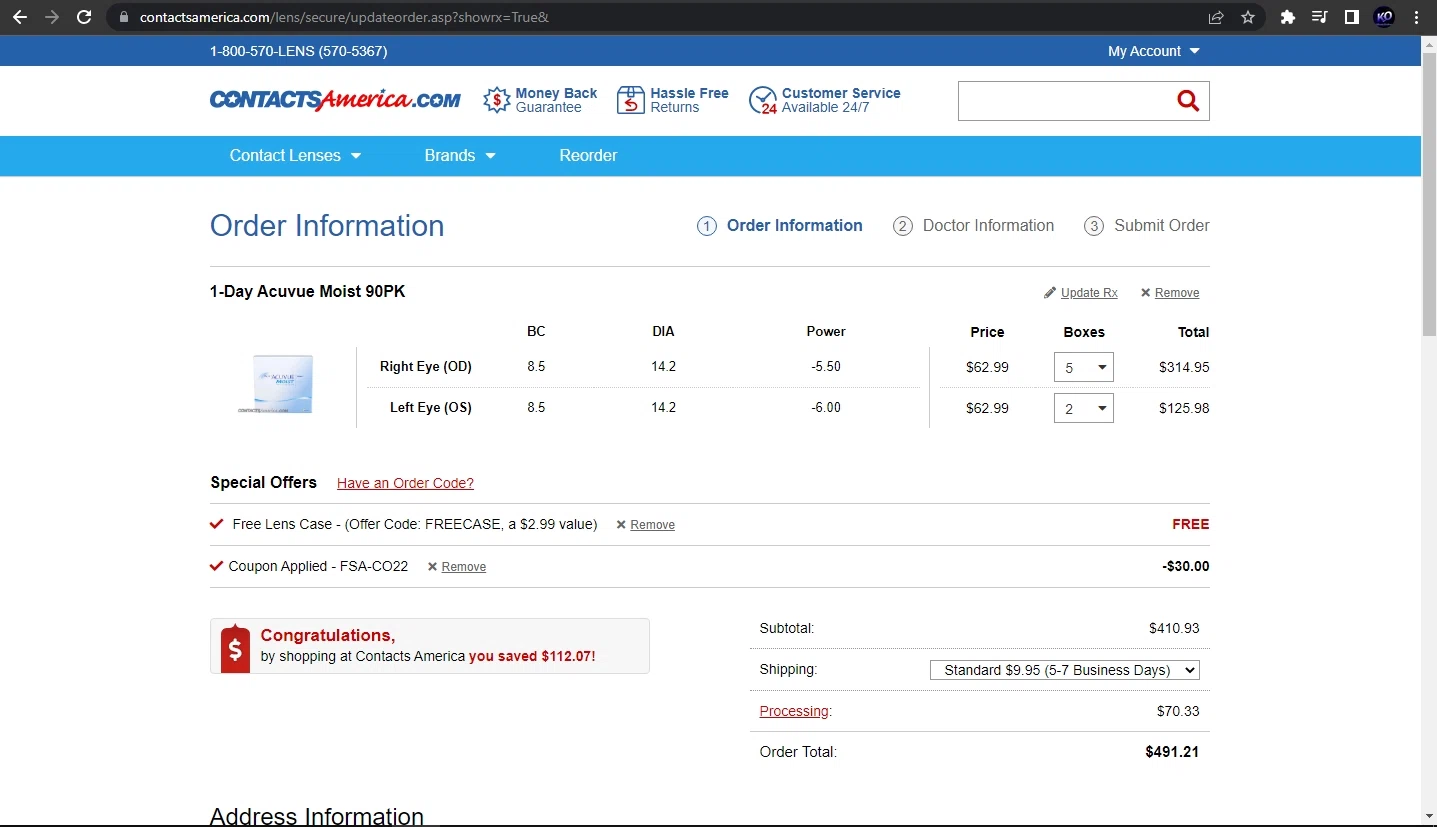Click the 24/7 Customer Service clock icon
1437x827 pixels.
coord(763,100)
